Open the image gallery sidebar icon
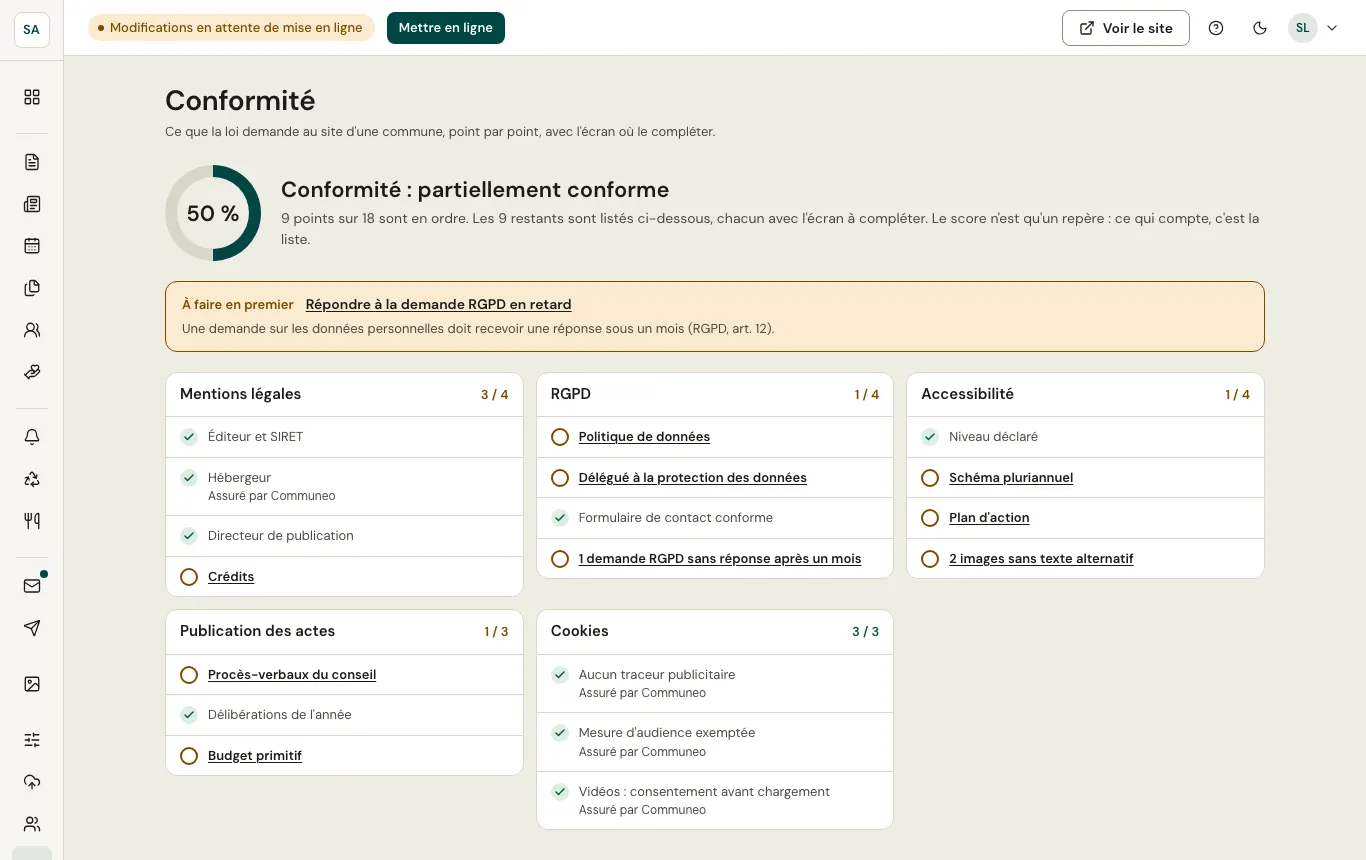Viewport: 1366px width, 860px height. (x=32, y=684)
